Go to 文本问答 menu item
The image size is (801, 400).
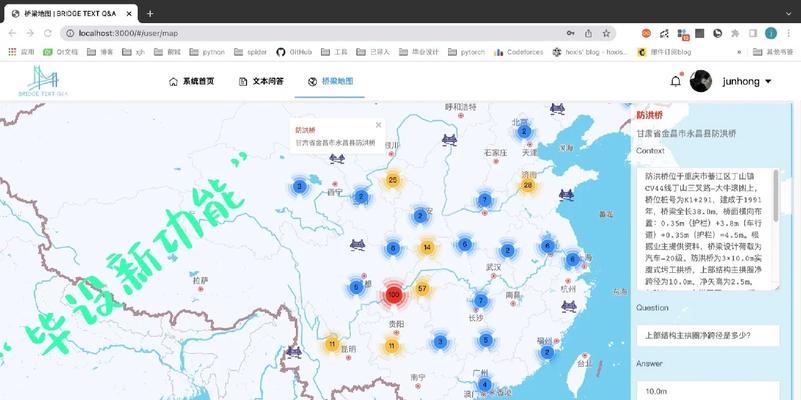click(x=261, y=81)
